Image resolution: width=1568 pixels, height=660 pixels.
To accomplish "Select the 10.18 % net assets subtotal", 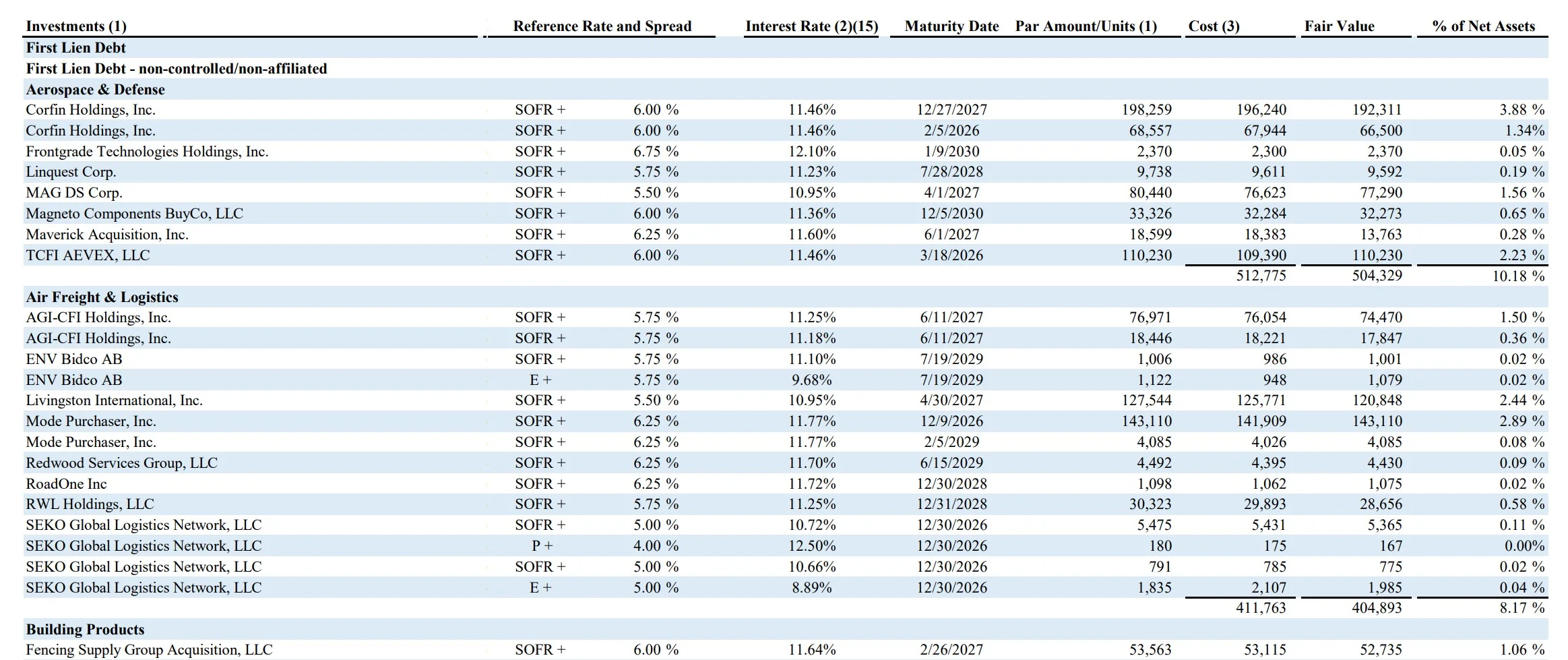I will [x=1518, y=276].
